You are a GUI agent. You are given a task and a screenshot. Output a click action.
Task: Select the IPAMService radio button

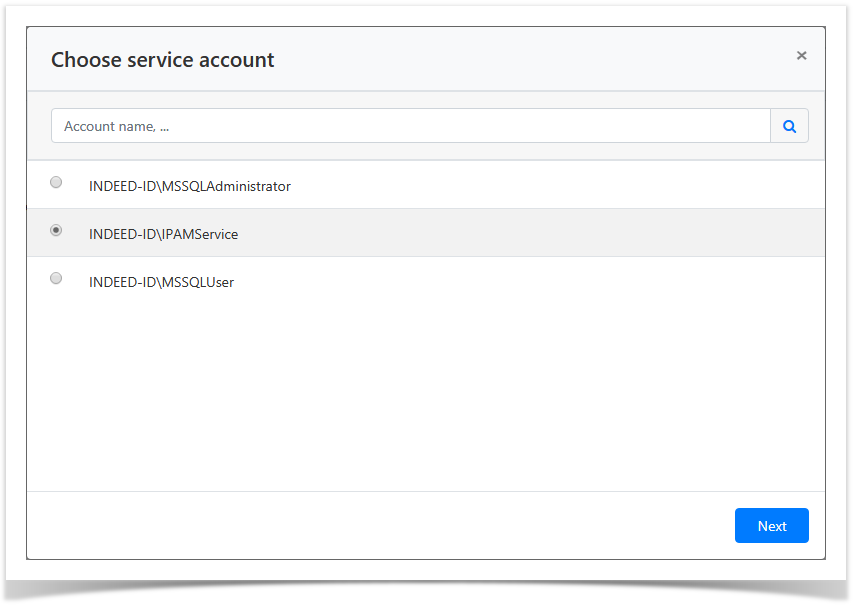coord(56,230)
